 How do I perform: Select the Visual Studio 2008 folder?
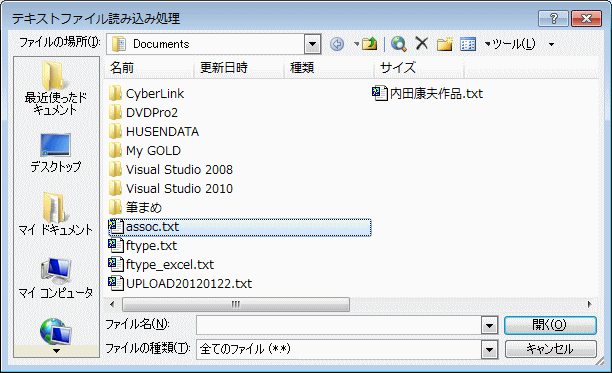click(x=171, y=170)
